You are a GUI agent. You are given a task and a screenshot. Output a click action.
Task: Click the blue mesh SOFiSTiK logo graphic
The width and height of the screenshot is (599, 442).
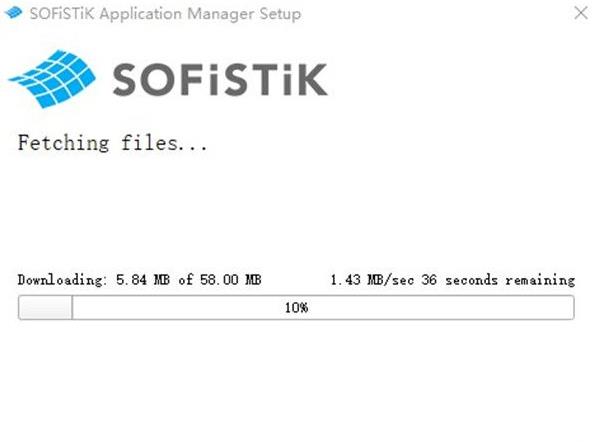click(x=52, y=79)
